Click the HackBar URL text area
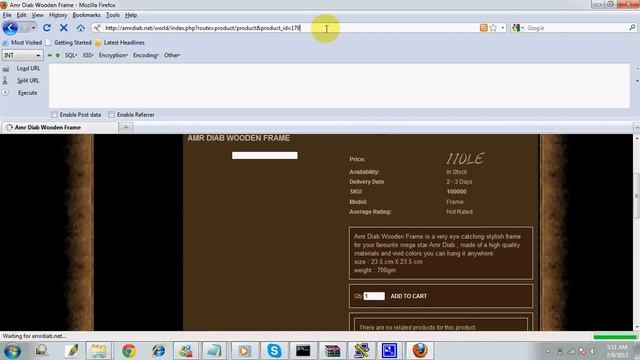This screenshot has width=640, height=360. click(339, 86)
